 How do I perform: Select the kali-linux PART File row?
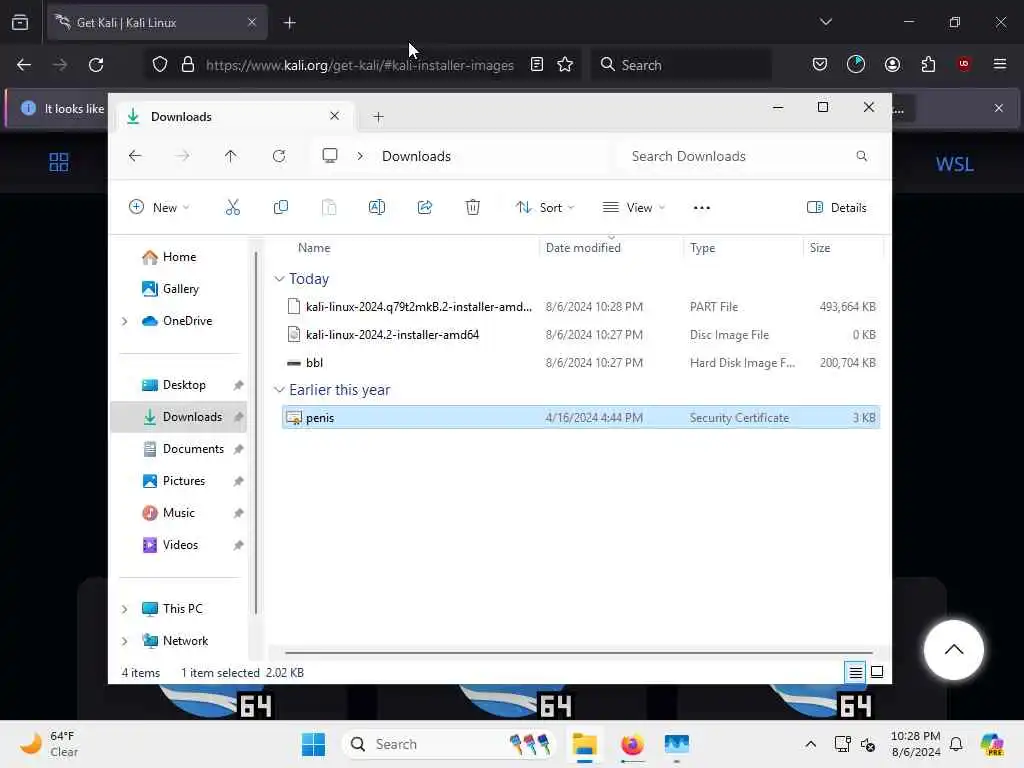[581, 306]
